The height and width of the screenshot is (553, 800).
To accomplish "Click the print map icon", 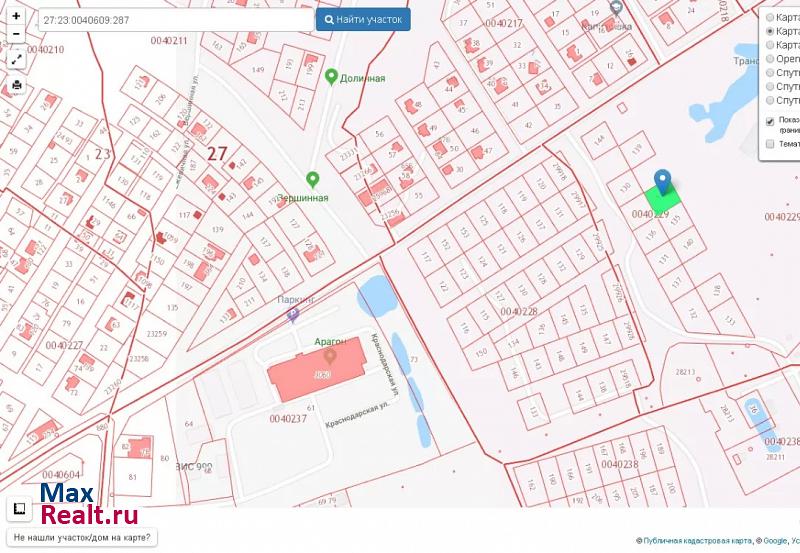I will point(16,85).
